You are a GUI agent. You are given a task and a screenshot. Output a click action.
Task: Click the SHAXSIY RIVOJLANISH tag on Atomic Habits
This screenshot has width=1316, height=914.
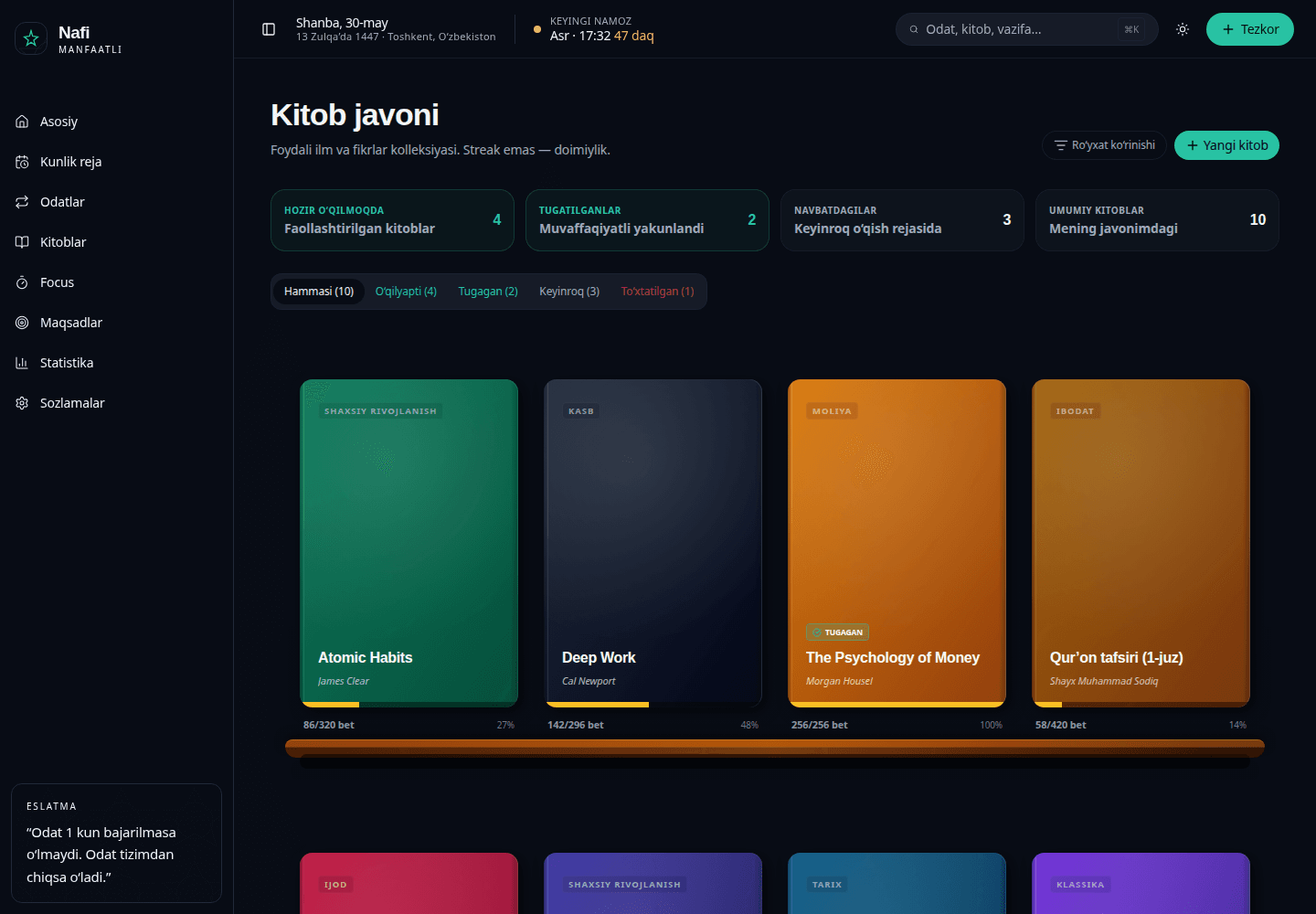[x=380, y=411]
